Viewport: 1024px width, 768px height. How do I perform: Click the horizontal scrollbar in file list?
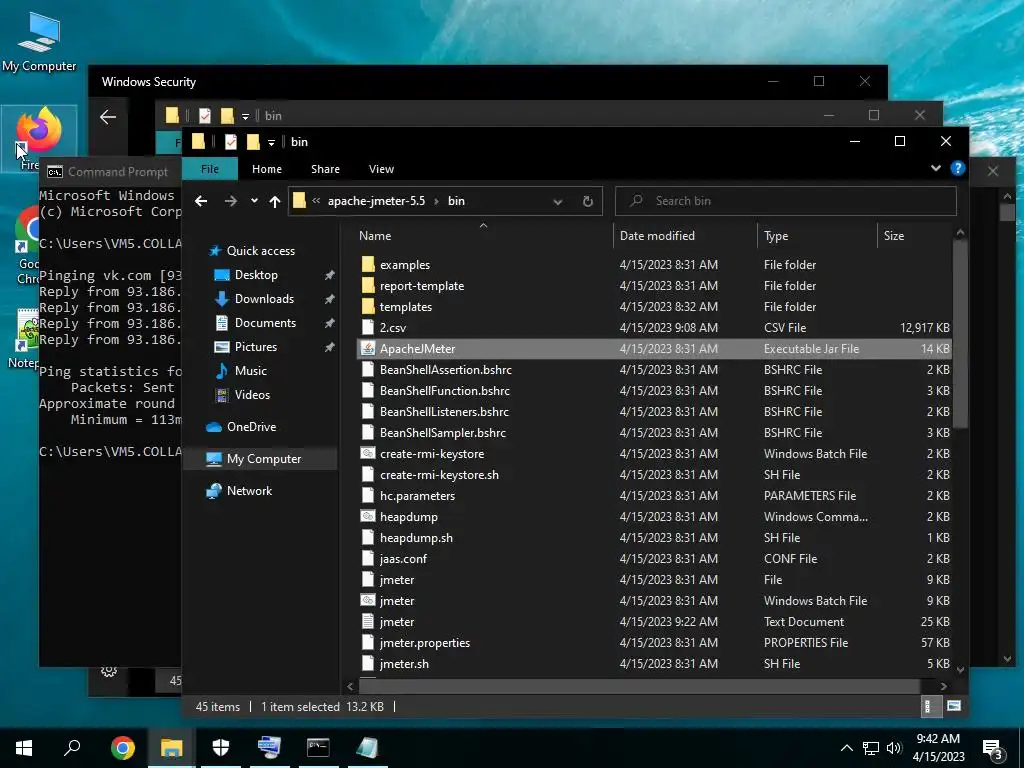coord(639,686)
